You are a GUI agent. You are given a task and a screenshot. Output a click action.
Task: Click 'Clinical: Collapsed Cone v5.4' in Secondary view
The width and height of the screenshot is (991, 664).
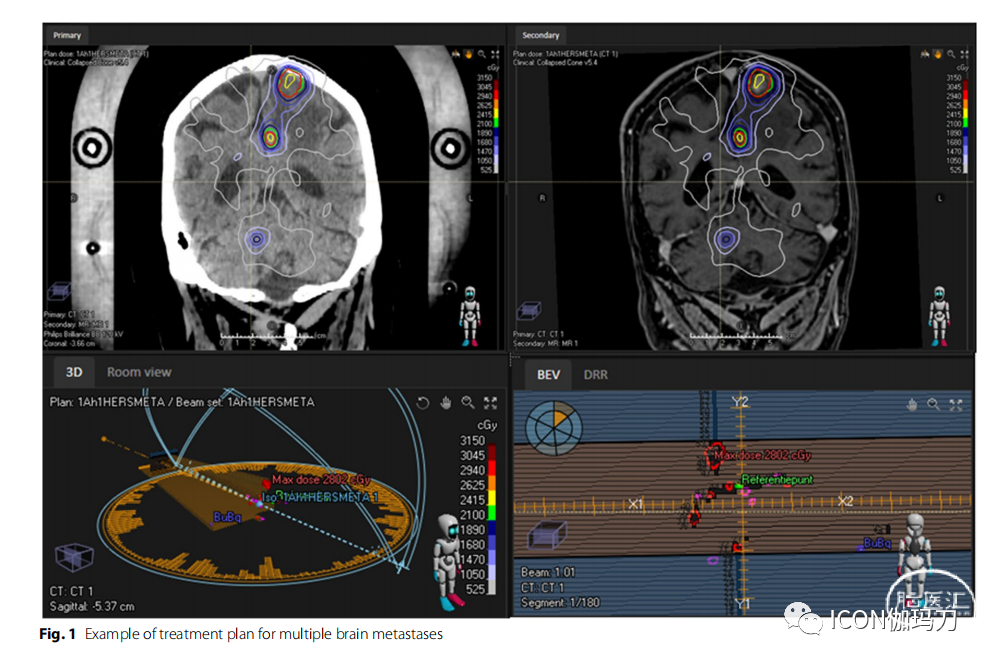[x=555, y=63]
